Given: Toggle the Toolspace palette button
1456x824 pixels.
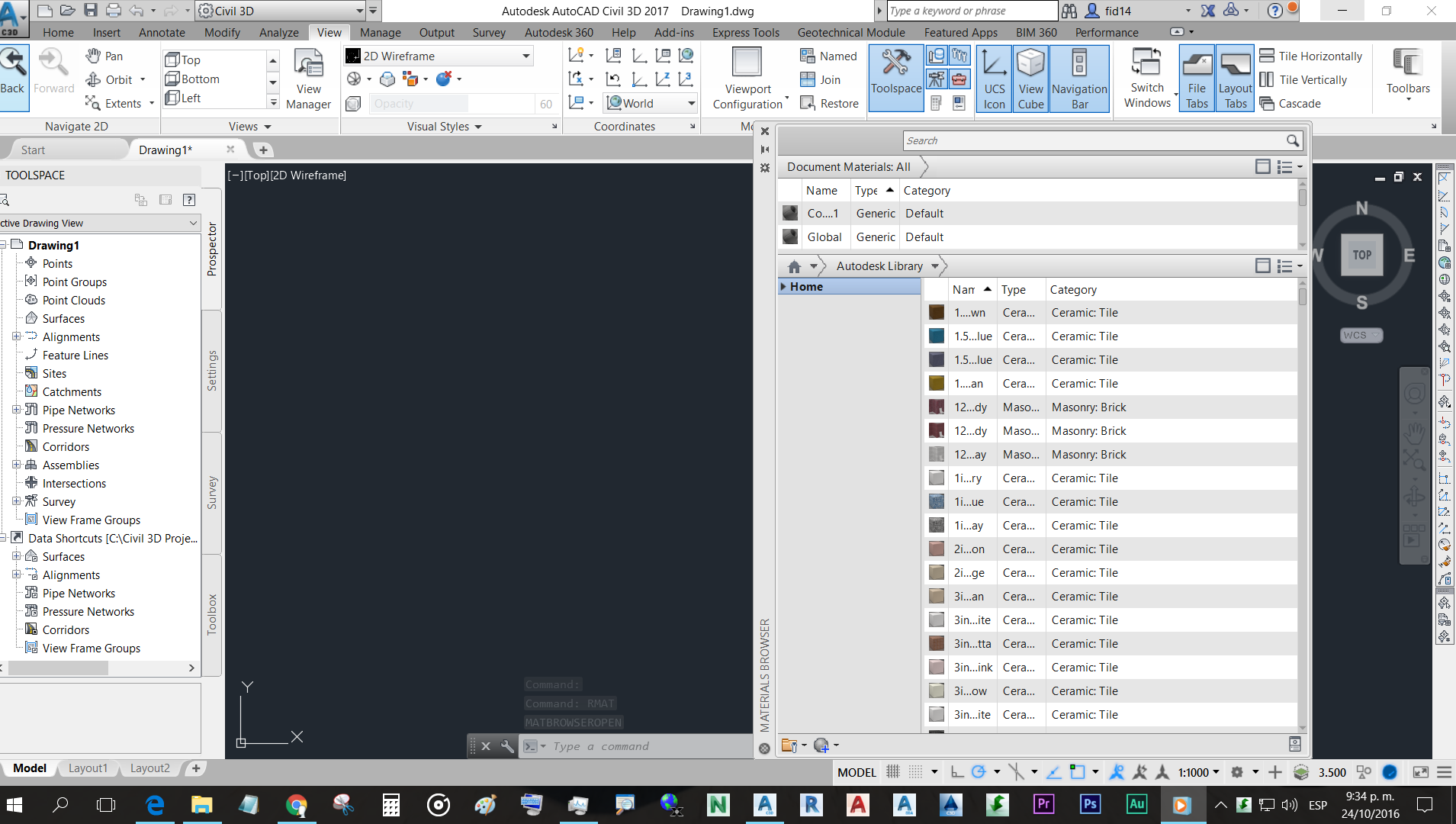Looking at the screenshot, I should [896, 78].
